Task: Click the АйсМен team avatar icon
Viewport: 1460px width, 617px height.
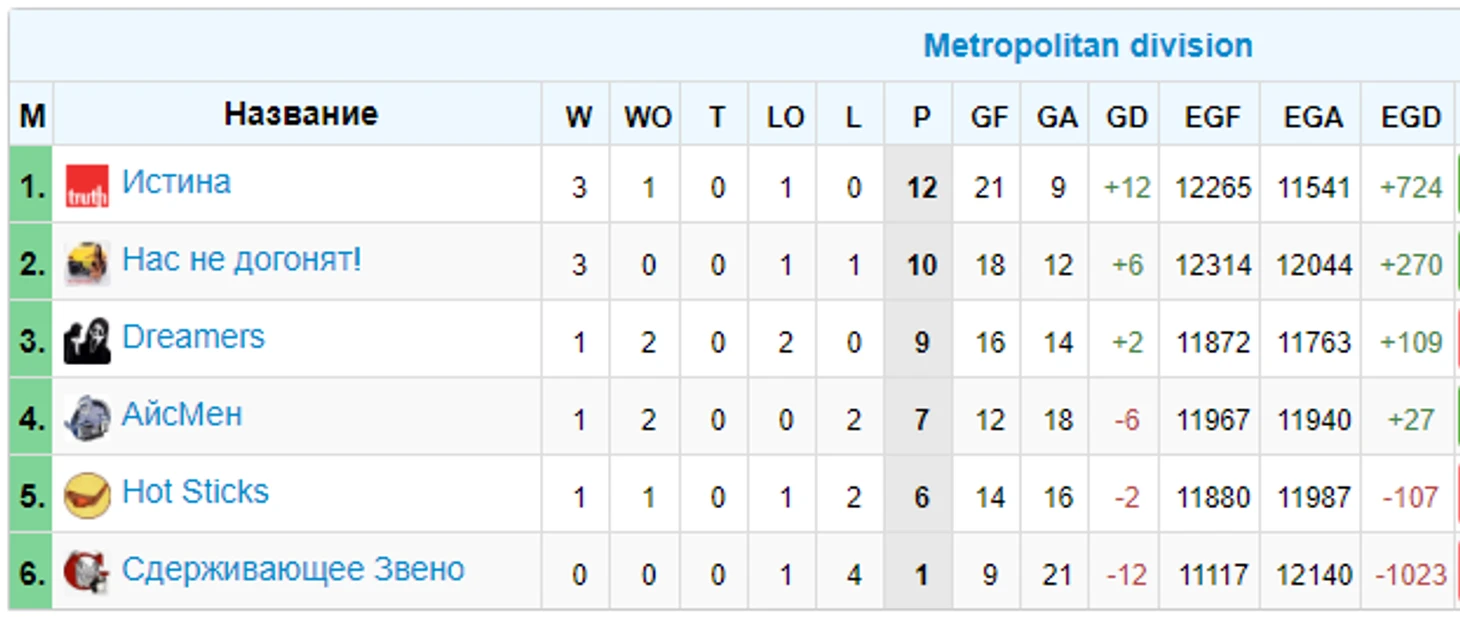Action: pos(87,418)
